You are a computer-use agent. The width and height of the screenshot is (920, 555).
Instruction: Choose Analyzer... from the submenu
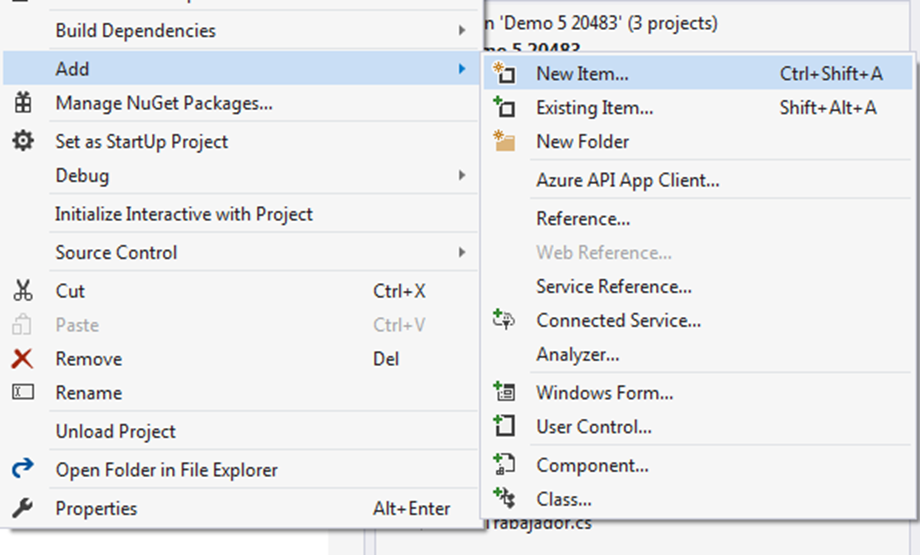(577, 355)
